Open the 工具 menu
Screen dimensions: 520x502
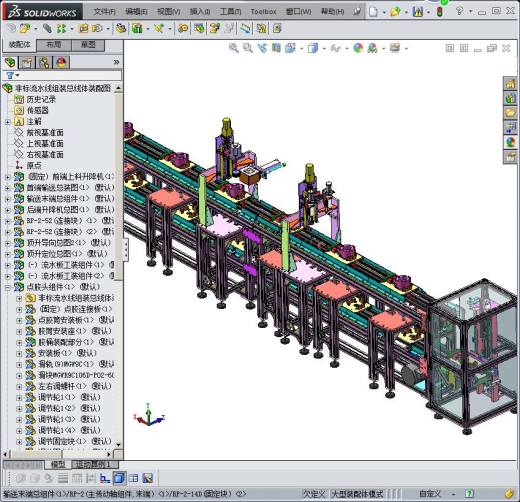(230, 12)
